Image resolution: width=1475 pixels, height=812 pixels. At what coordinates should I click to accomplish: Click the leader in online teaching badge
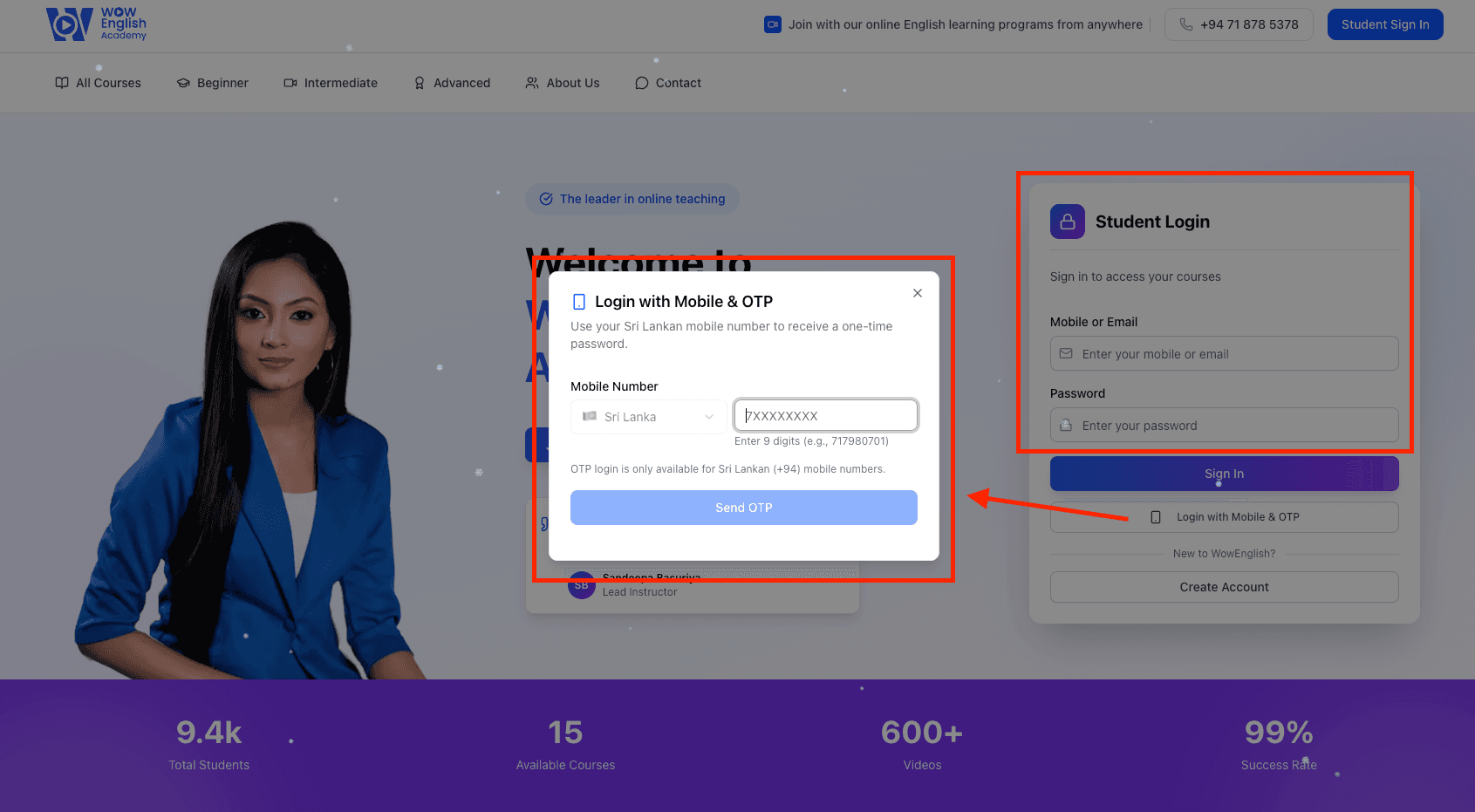tap(632, 199)
